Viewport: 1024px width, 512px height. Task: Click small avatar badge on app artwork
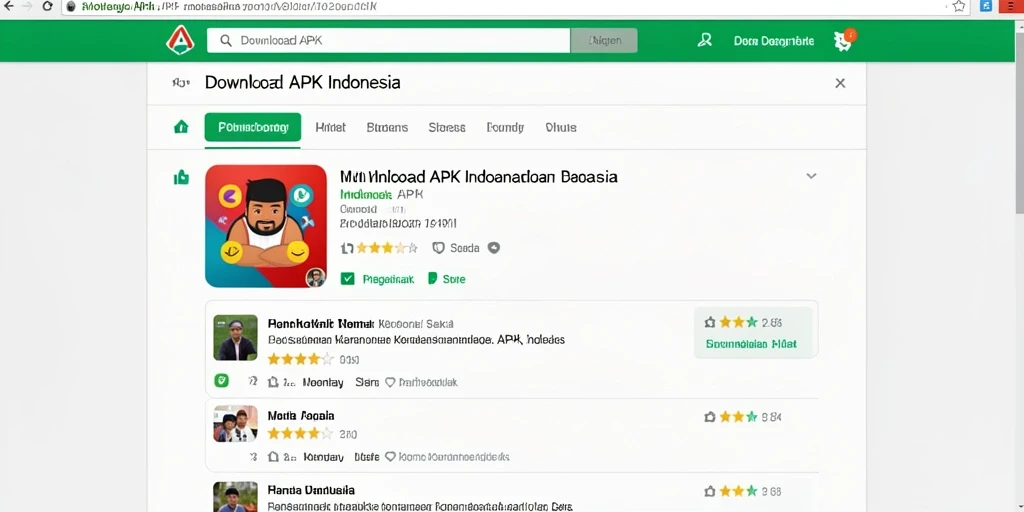315,277
